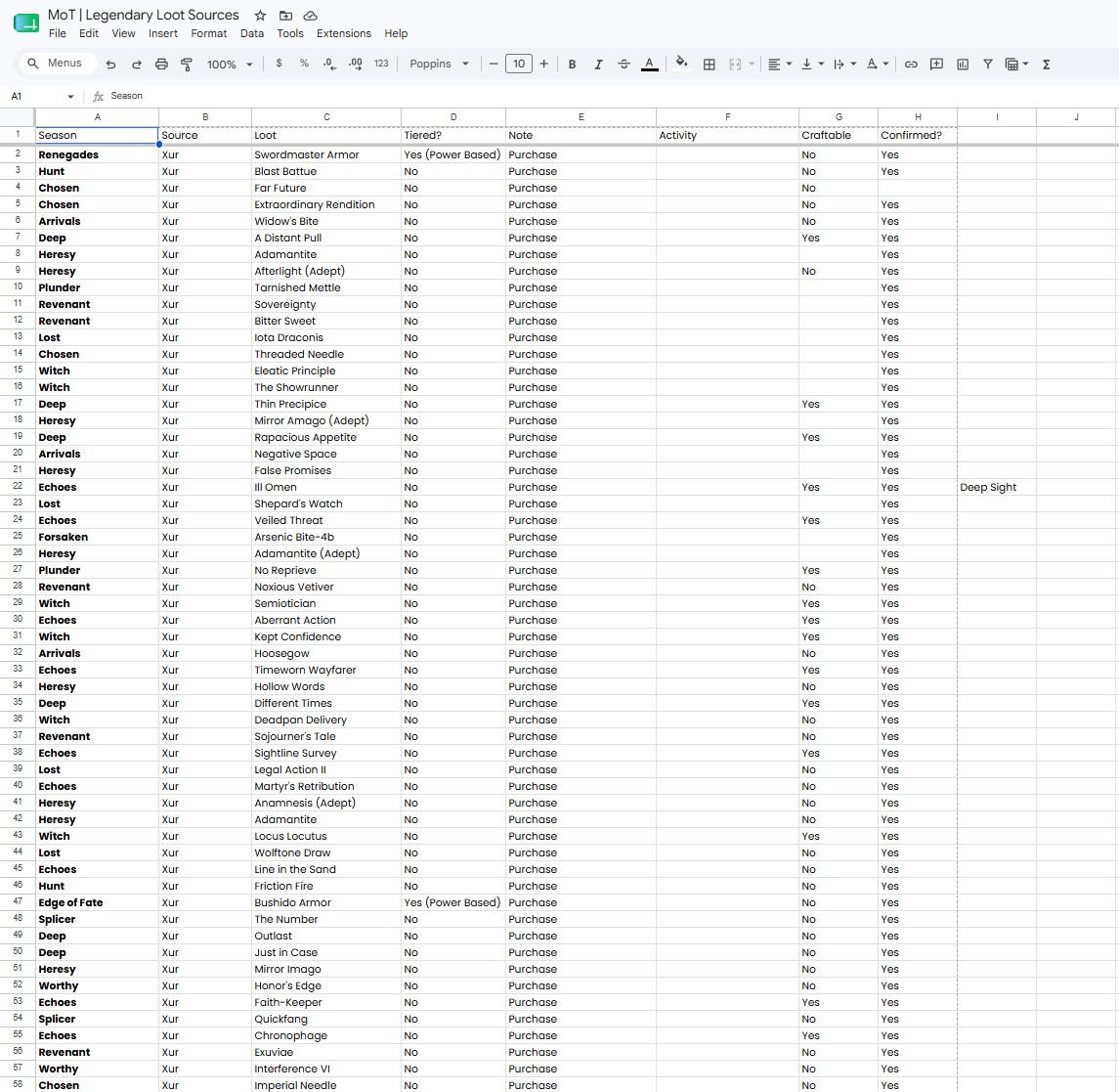Decrease font size with minus button
Image resolution: width=1119 pixels, height=1092 pixels.
pos(494,64)
